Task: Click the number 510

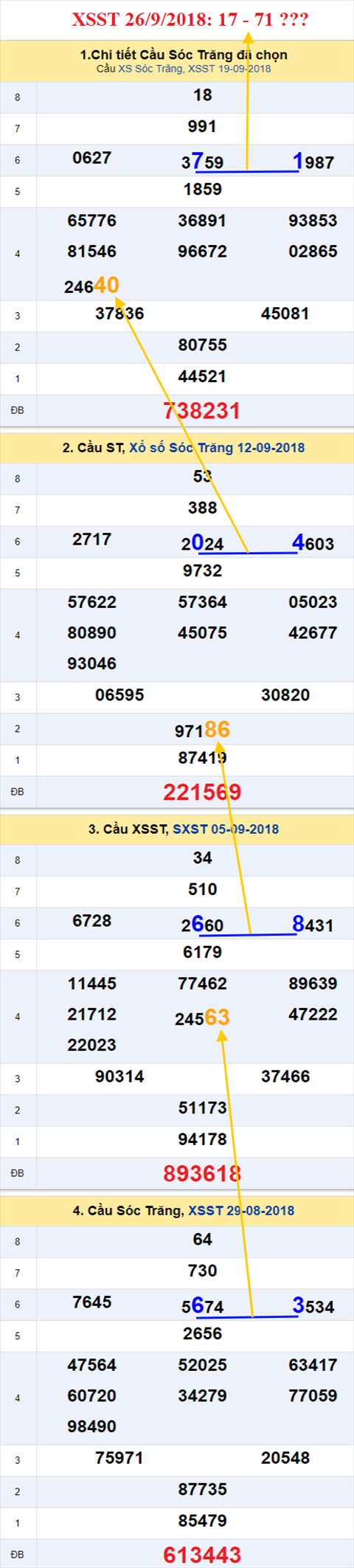Action: [202, 889]
